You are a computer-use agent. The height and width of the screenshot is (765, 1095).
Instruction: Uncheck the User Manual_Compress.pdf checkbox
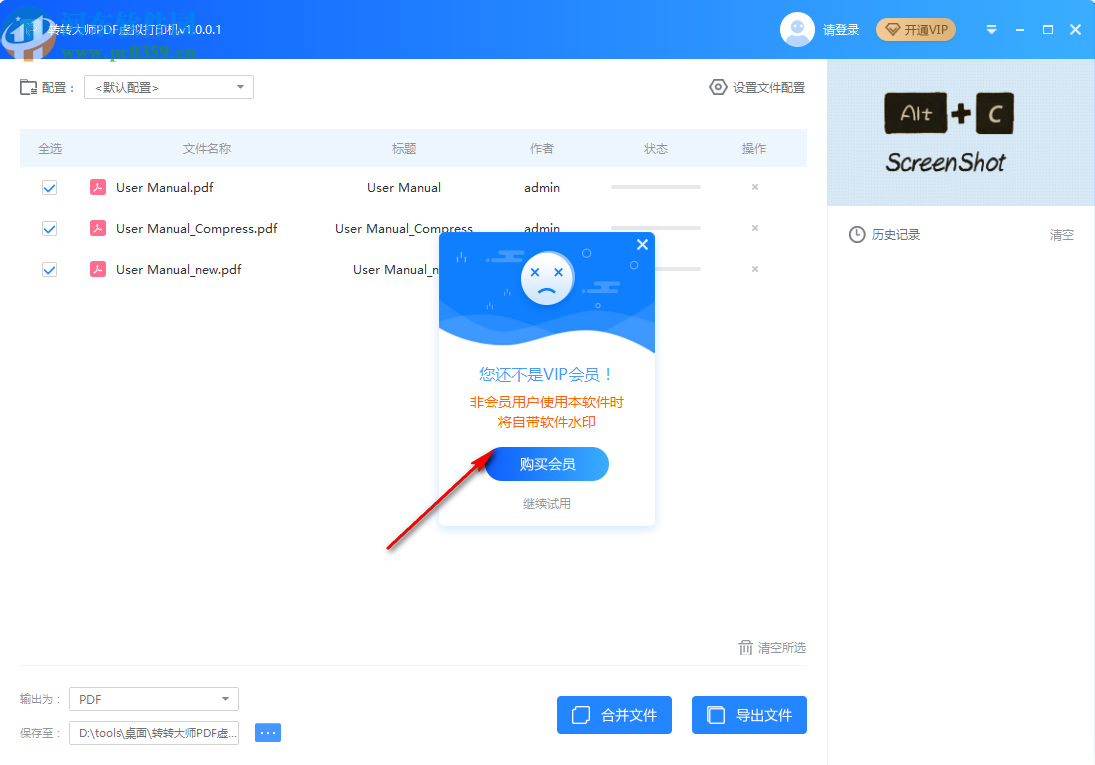point(50,228)
